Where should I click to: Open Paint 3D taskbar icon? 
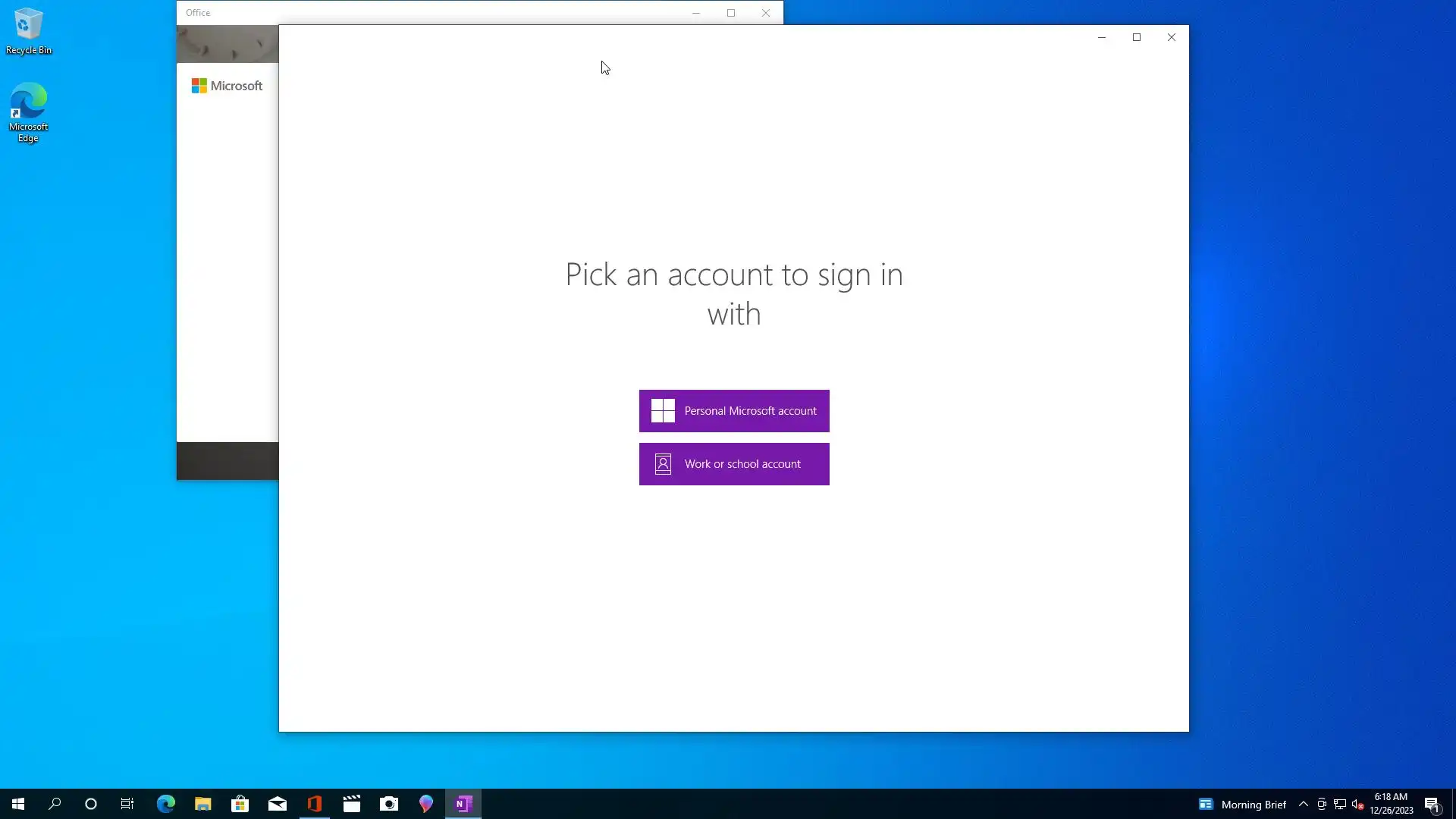426,804
